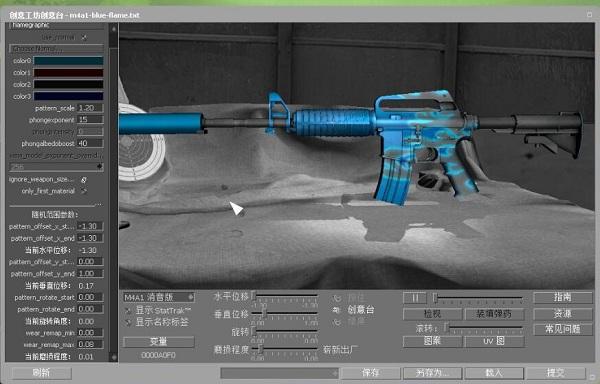Open the color2 black swatch
Image resolution: width=600 pixels, height=384 pixels.
pos(68,85)
